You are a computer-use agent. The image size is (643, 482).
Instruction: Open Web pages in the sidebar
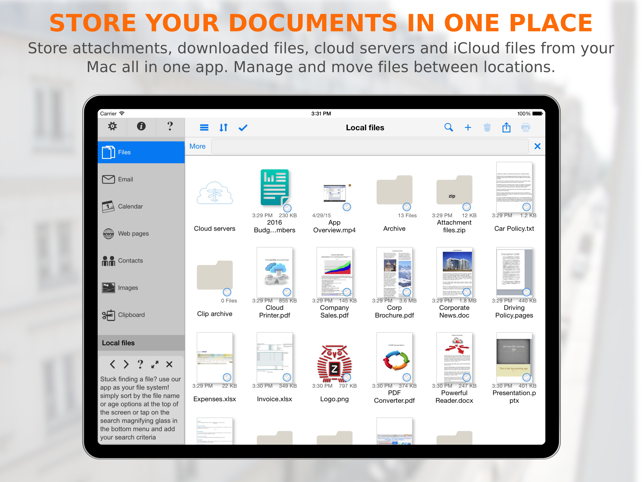tap(141, 233)
